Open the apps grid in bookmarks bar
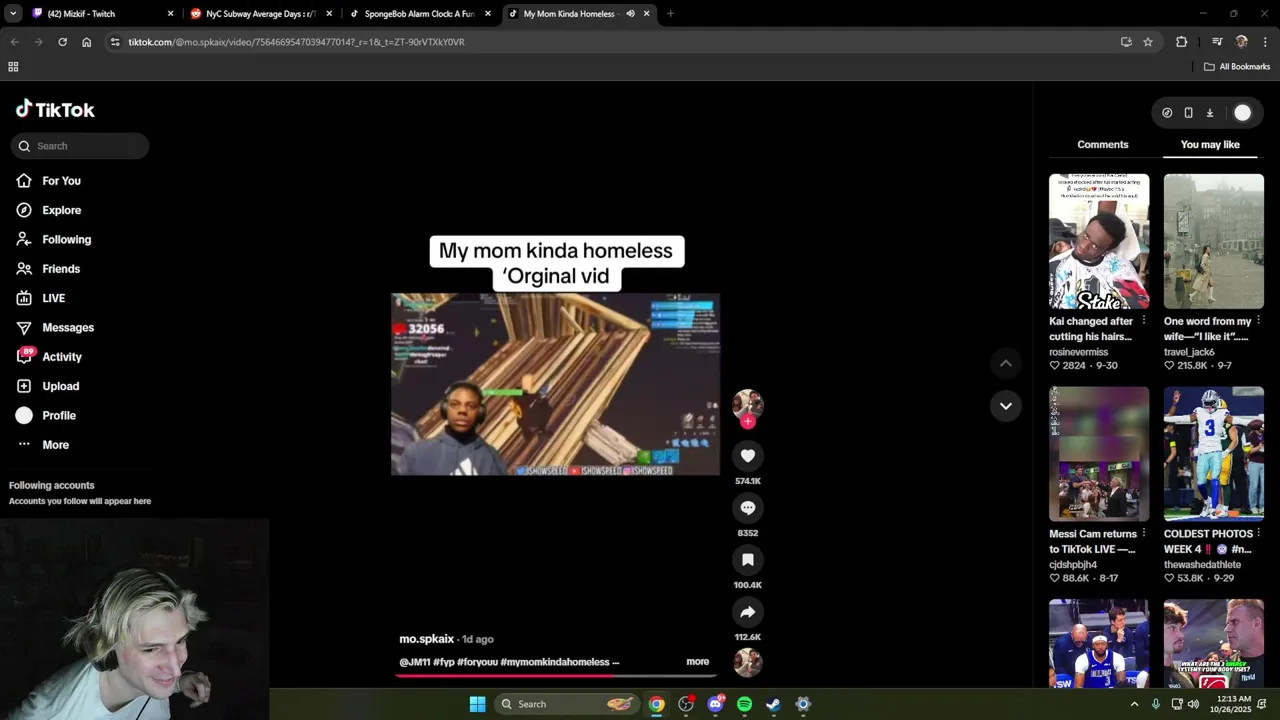 point(13,67)
